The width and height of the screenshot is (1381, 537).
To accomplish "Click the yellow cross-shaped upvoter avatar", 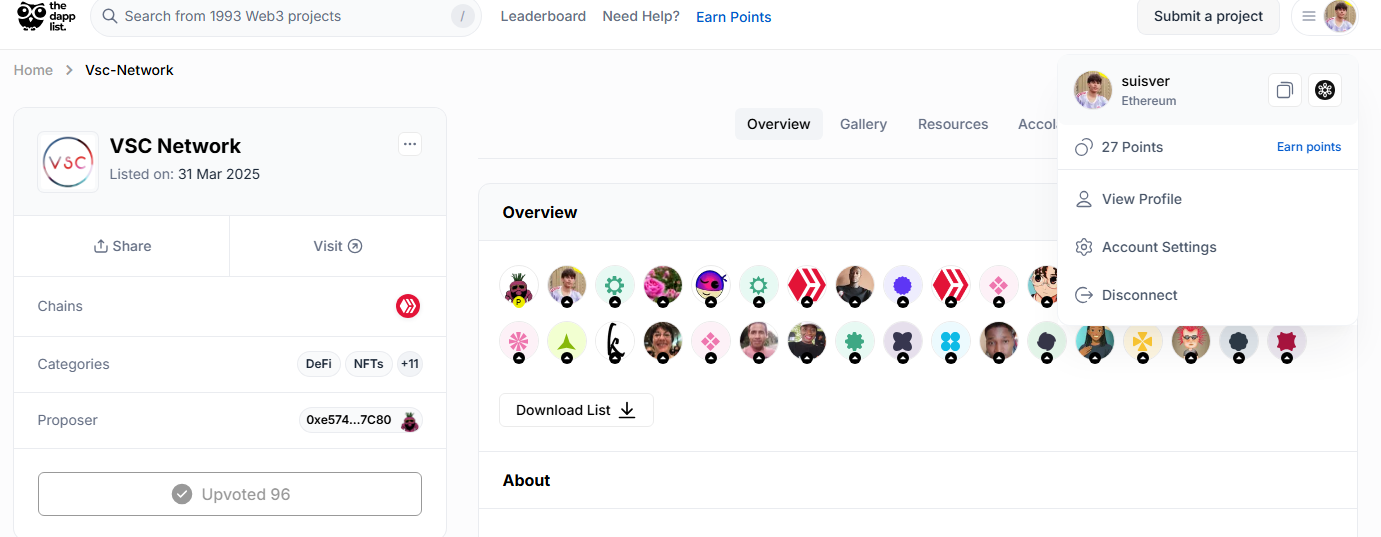I will pyautogui.click(x=1143, y=342).
